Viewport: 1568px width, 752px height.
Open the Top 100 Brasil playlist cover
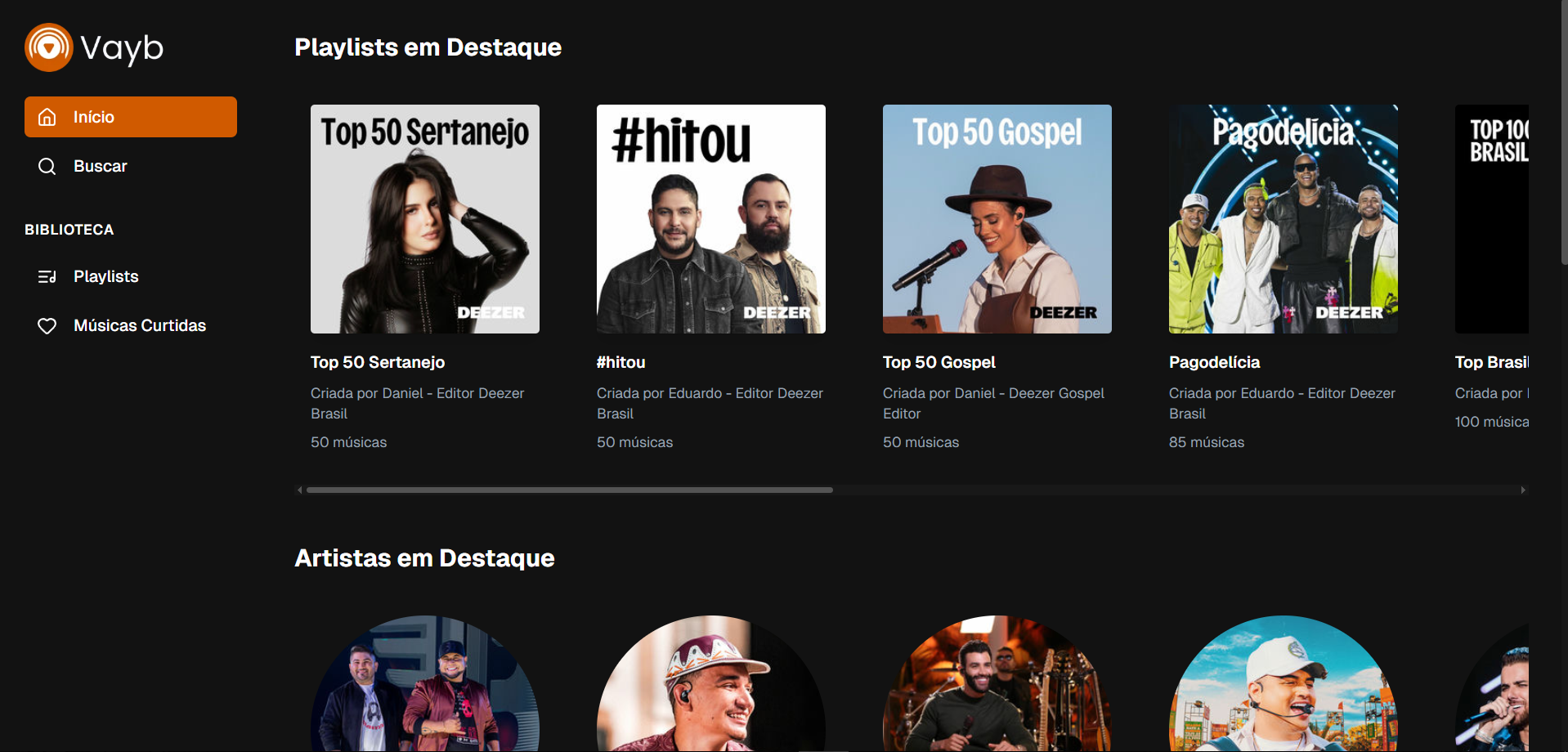coord(1492,219)
